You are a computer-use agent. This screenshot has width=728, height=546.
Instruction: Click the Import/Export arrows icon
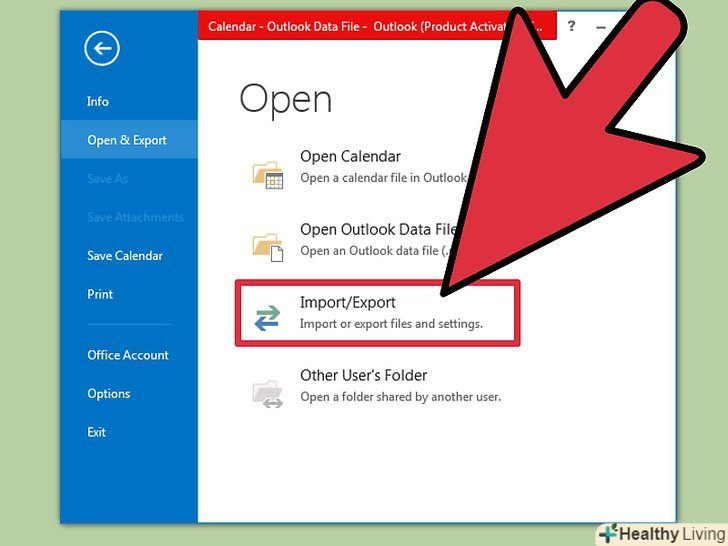(x=267, y=318)
